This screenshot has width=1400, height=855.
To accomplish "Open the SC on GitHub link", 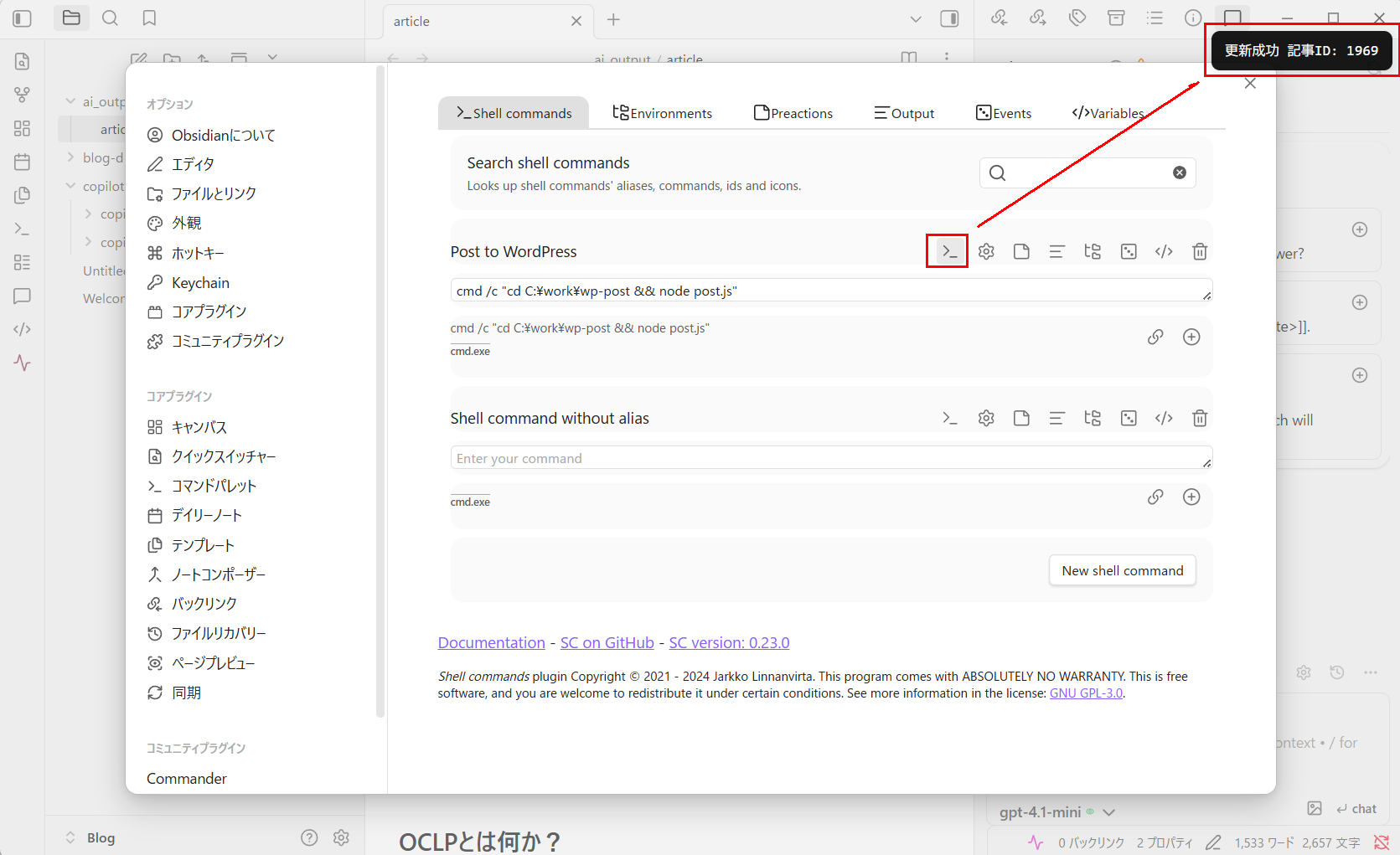I will pos(607,642).
